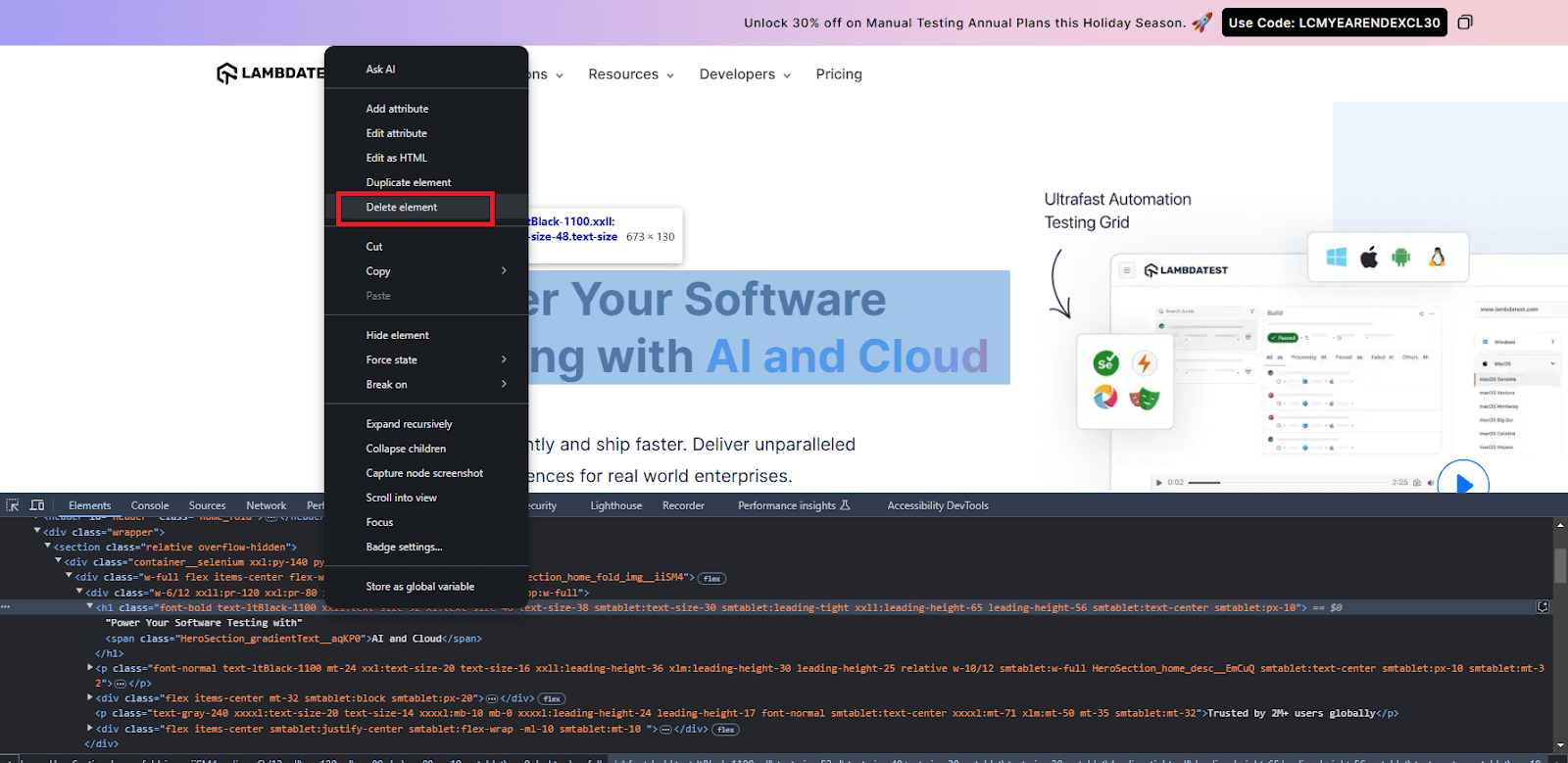Collapse the div class wrapper node
Viewport: 1568px width, 763px height.
[37, 531]
